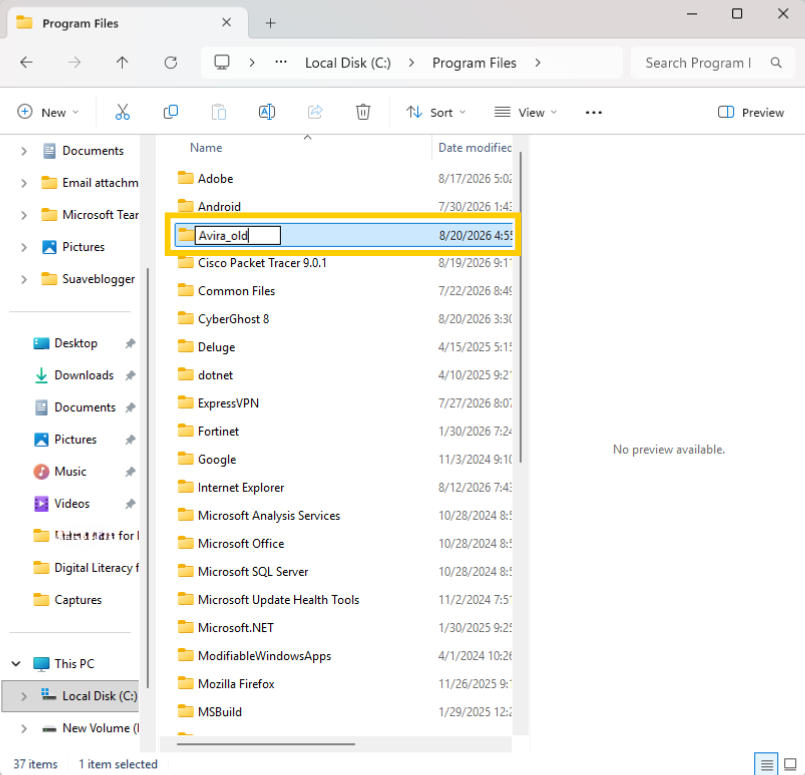The height and width of the screenshot is (775, 805).
Task: Select Cisco Packet Tracer 9.0.1 folder
Action: [x=262, y=263]
